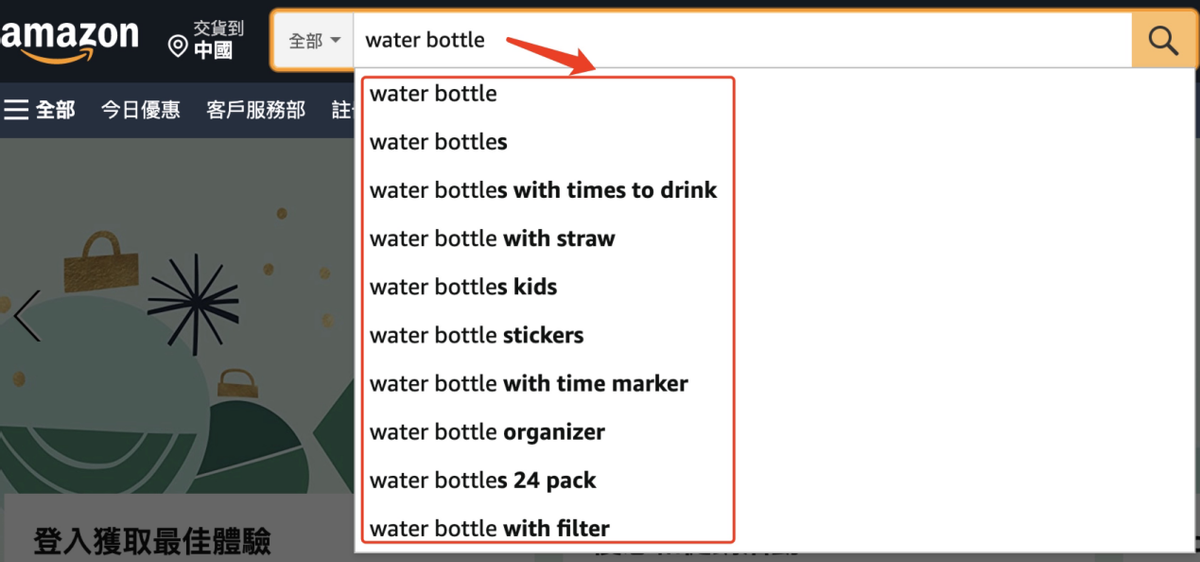
Task: Click the delivery location pin icon
Action: pos(178,46)
